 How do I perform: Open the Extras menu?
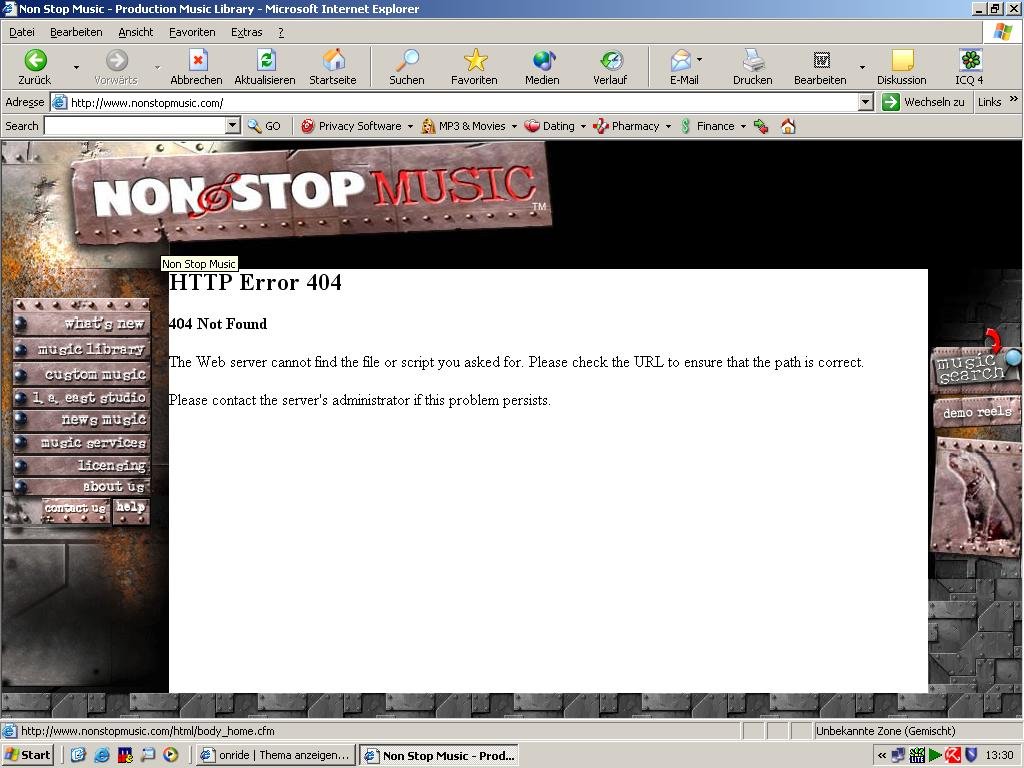[246, 32]
